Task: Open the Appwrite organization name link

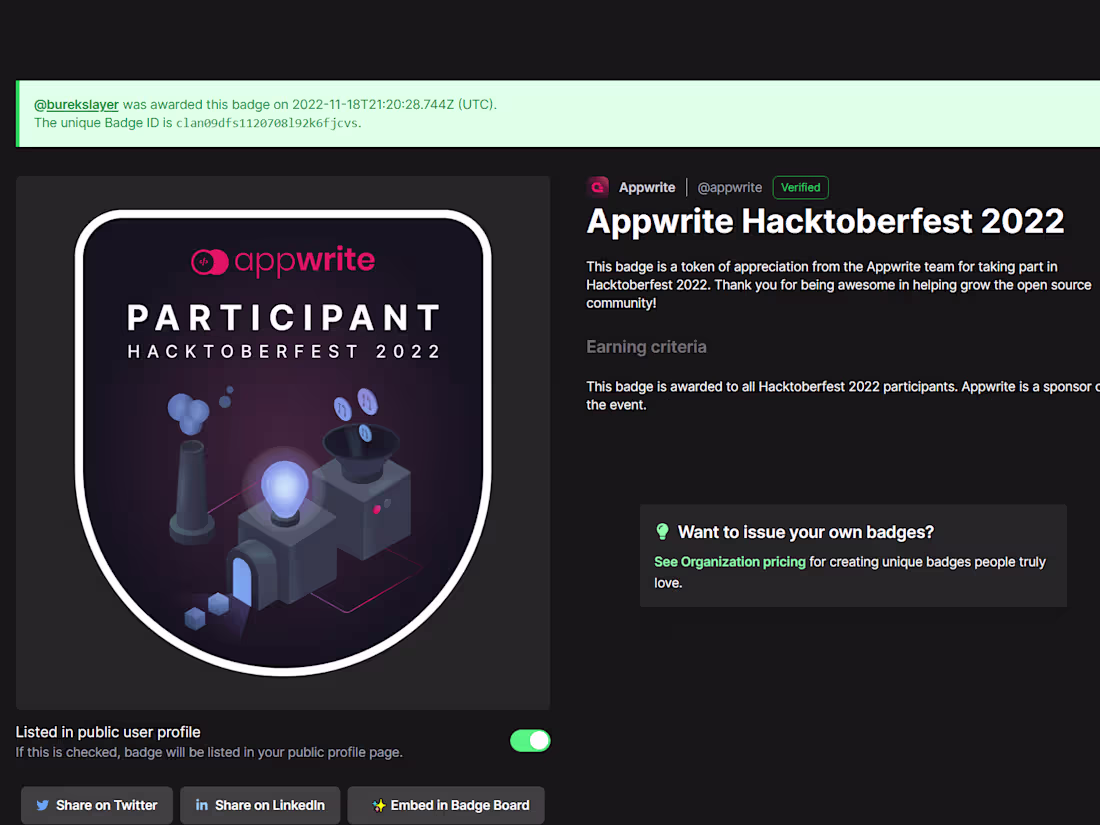Action: [x=647, y=187]
